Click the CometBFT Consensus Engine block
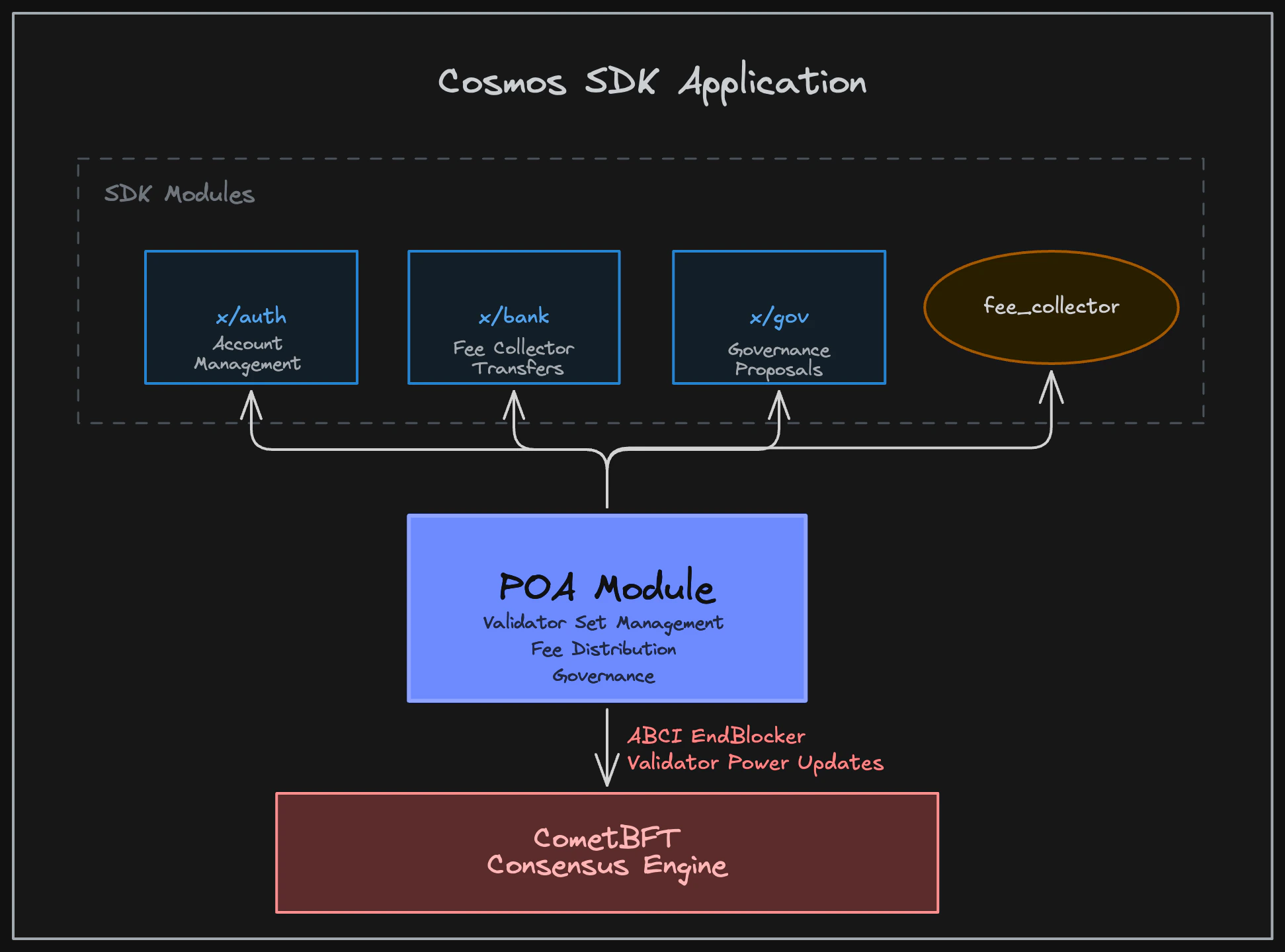Screen dimensions: 1285x952 [x=607, y=852]
